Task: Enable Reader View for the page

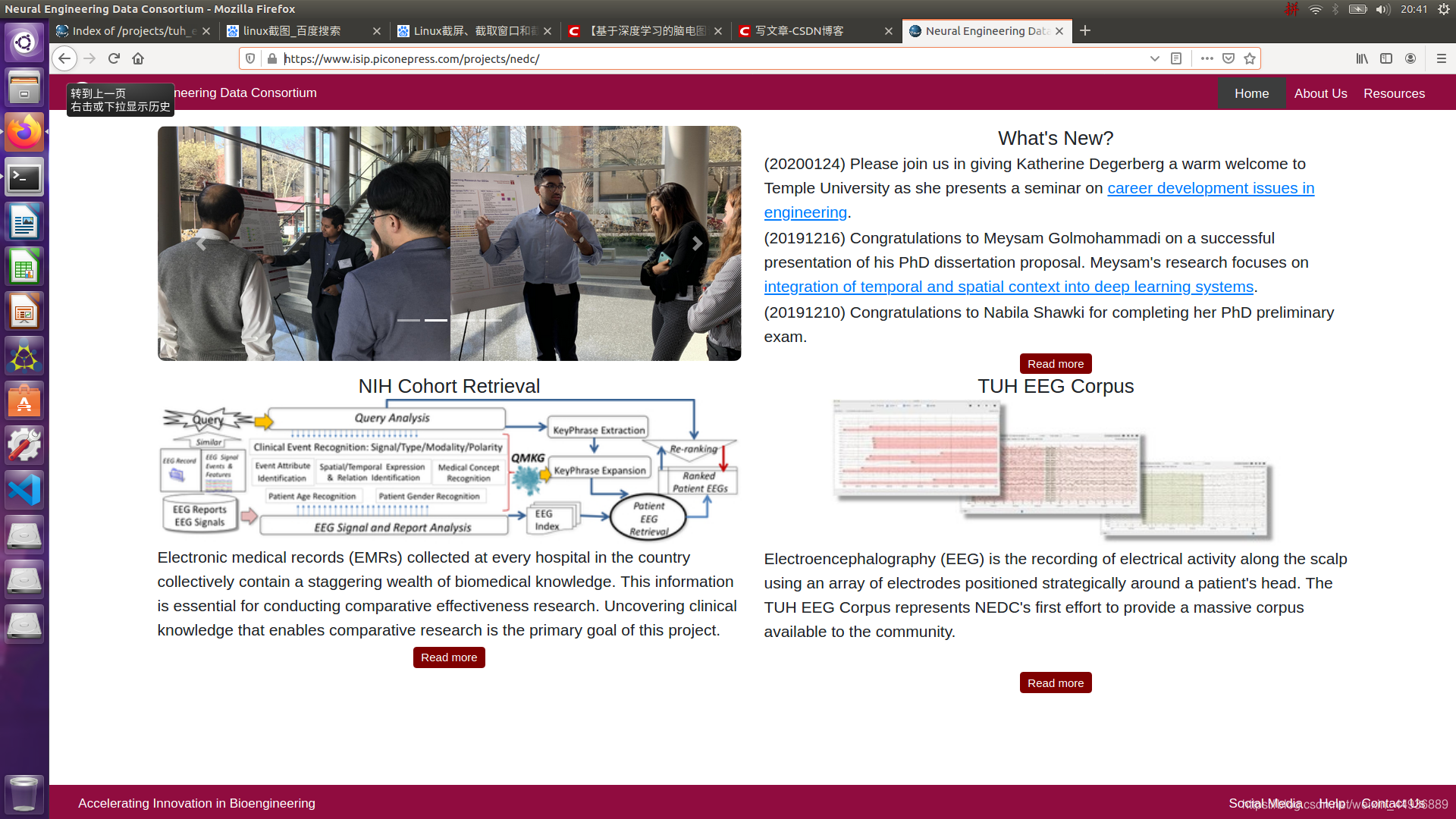Action: click(x=1177, y=58)
